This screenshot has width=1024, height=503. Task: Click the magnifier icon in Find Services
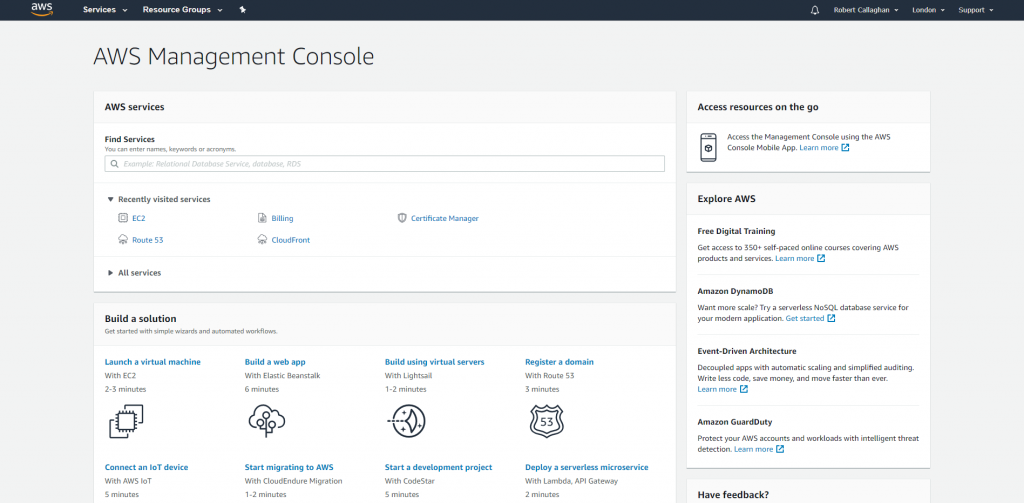115,164
